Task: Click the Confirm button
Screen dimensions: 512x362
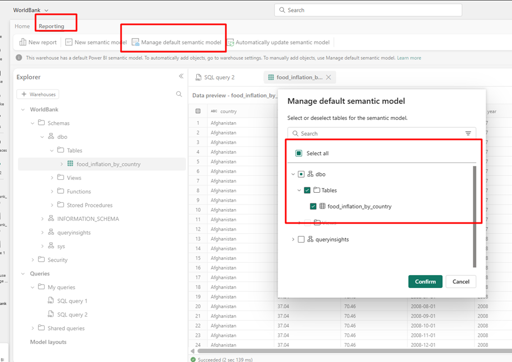Action: tap(425, 282)
